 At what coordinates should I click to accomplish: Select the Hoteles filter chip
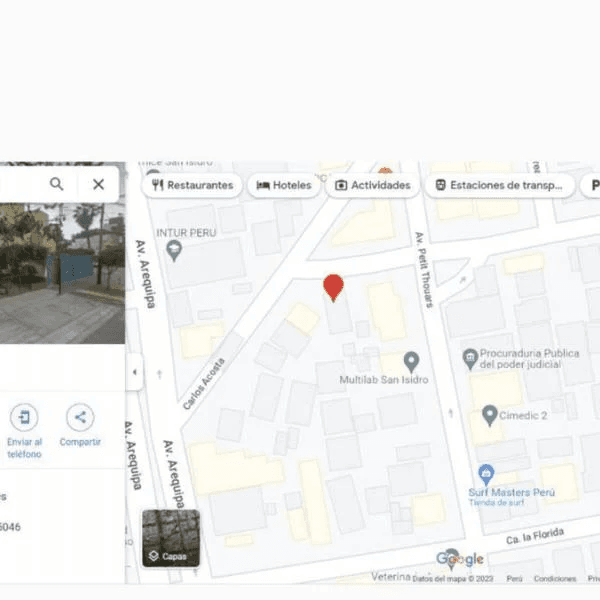(284, 185)
